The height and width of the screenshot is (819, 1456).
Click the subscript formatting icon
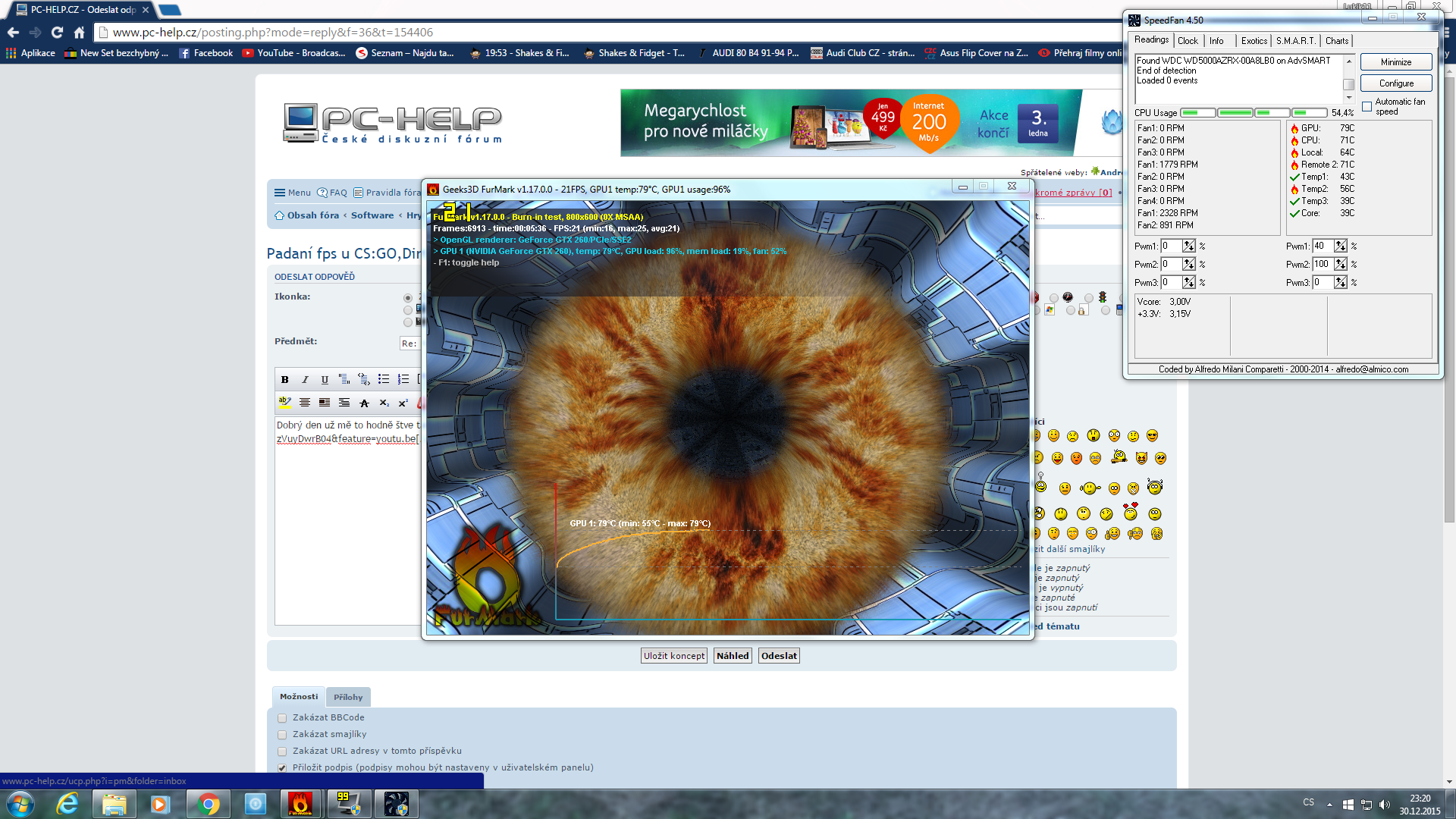384,403
